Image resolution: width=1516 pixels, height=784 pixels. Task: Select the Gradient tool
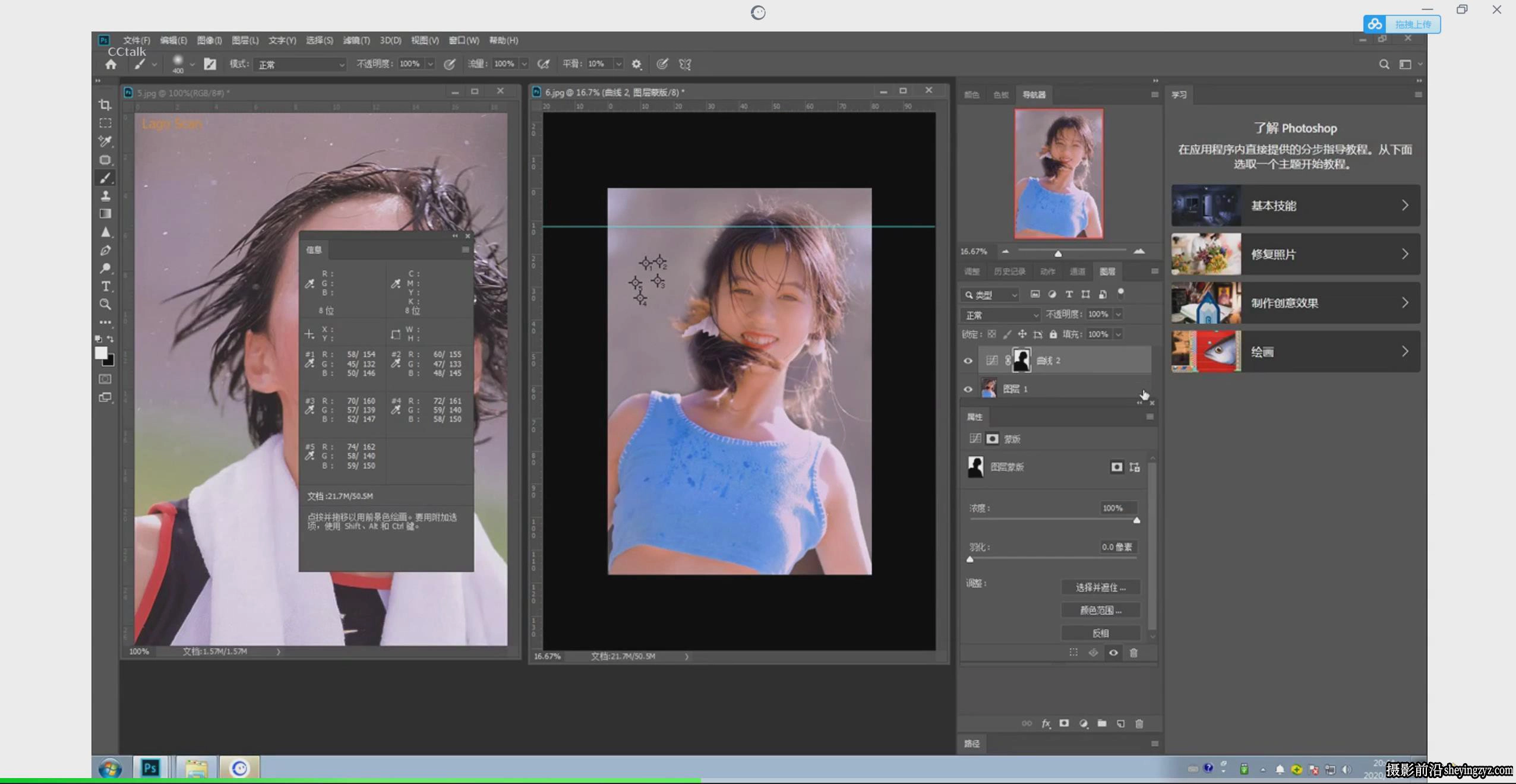click(105, 214)
